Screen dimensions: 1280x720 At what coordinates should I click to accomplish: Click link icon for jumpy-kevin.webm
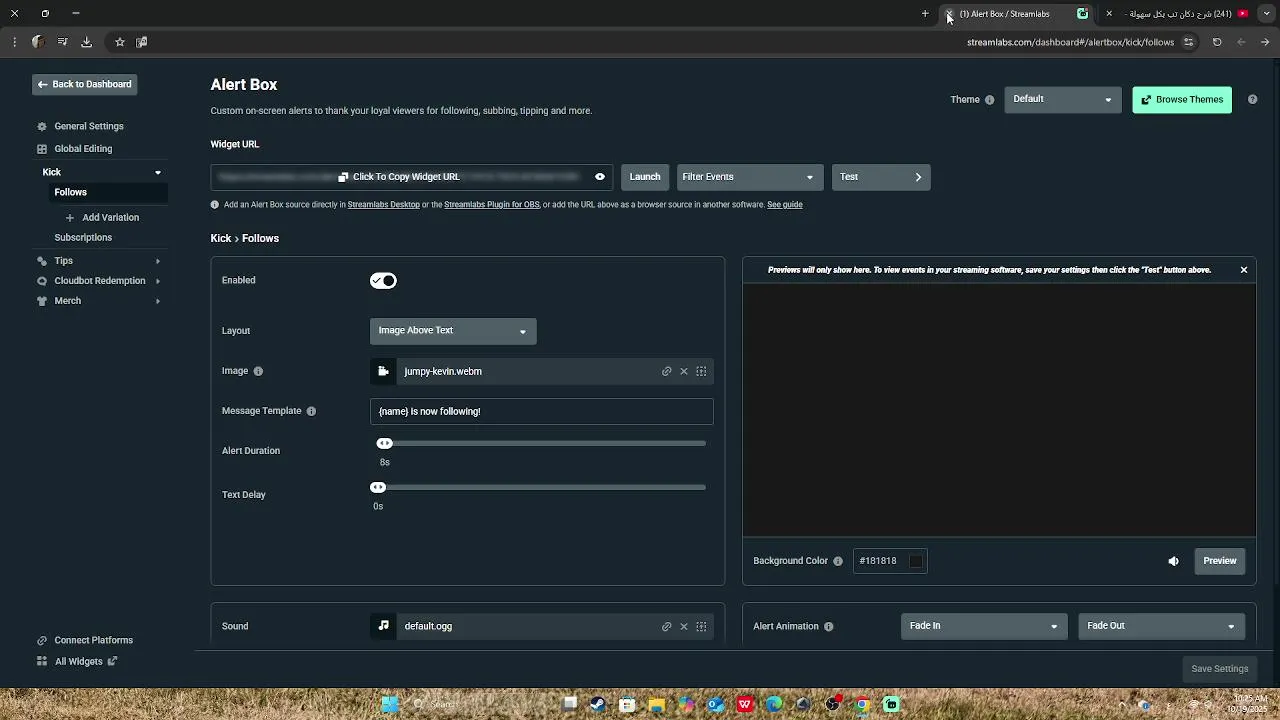point(667,372)
